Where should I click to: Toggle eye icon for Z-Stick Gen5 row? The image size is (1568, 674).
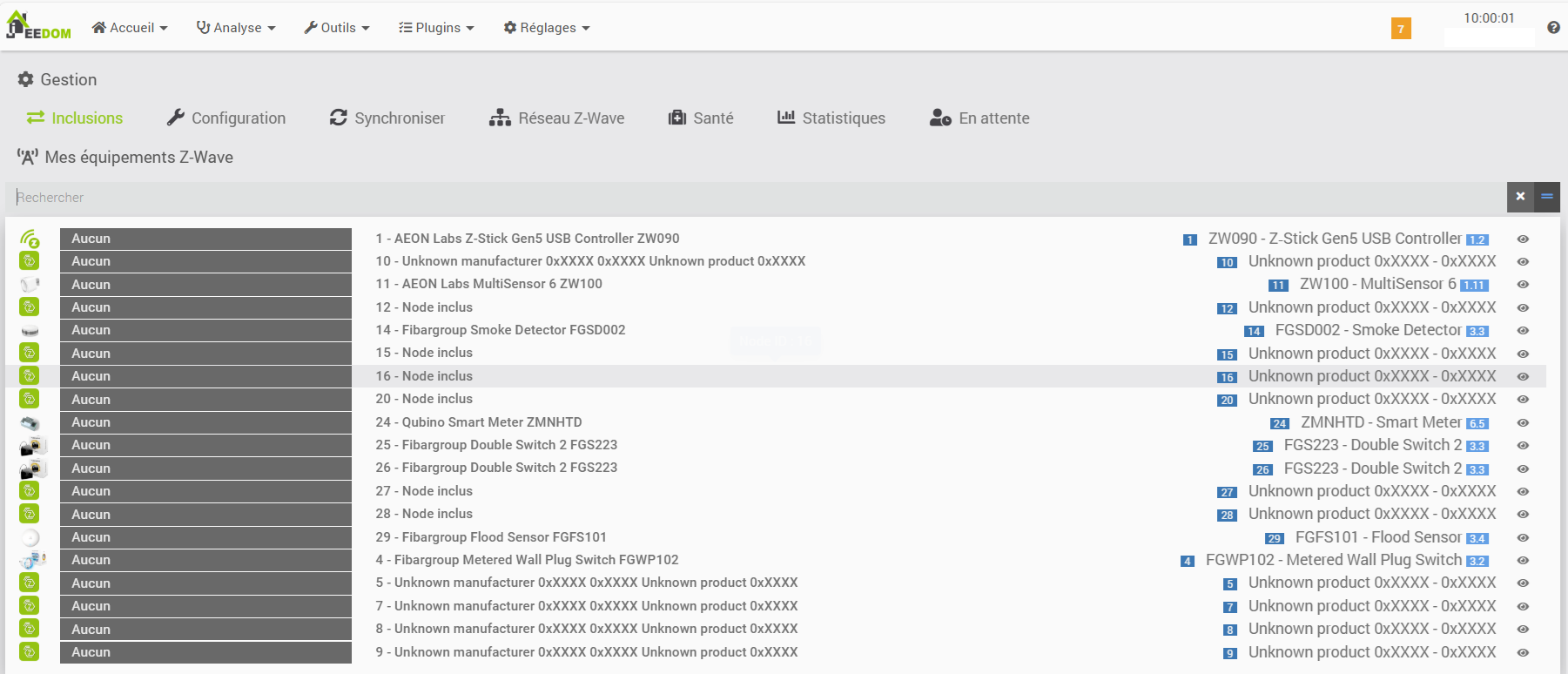[1523, 239]
